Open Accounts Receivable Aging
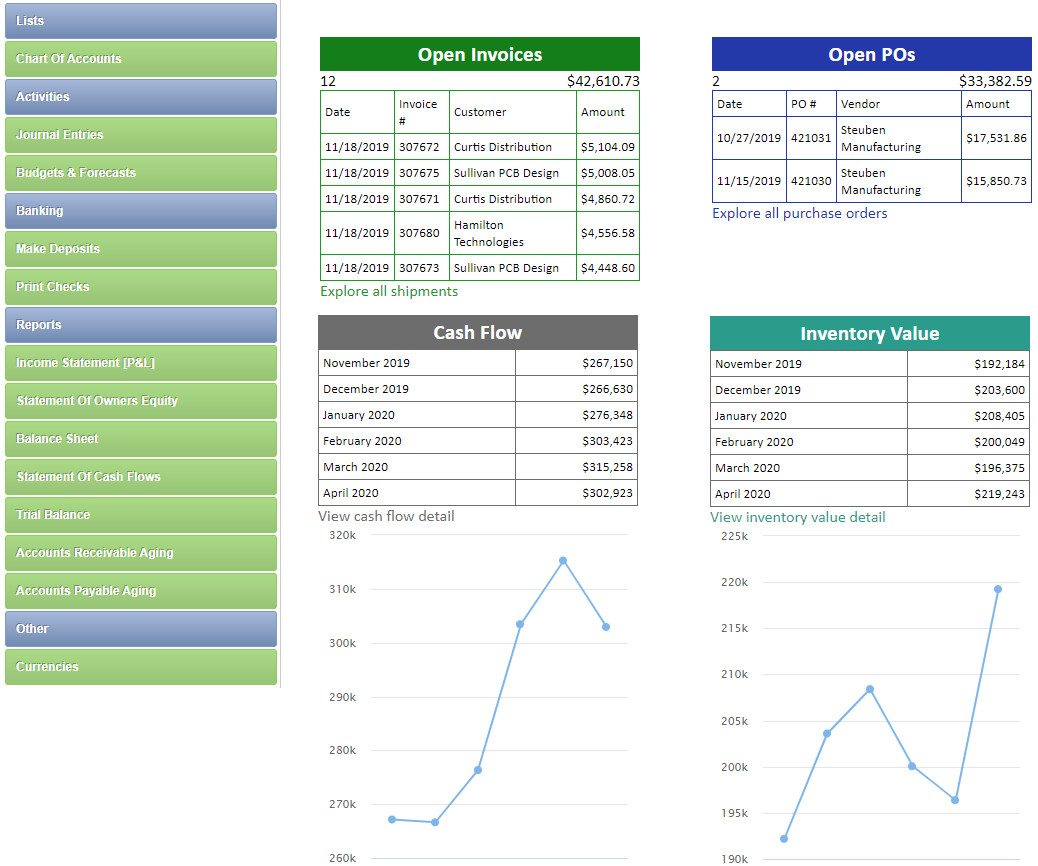The height and width of the screenshot is (866, 1038). pyautogui.click(x=140, y=553)
